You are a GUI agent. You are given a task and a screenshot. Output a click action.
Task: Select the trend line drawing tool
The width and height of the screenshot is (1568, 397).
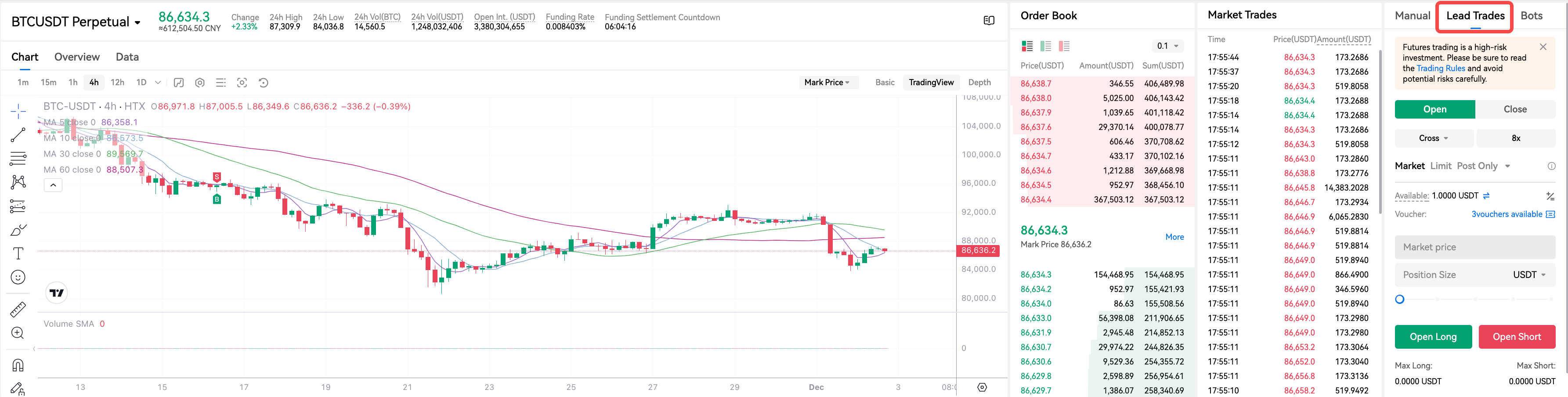click(x=18, y=134)
